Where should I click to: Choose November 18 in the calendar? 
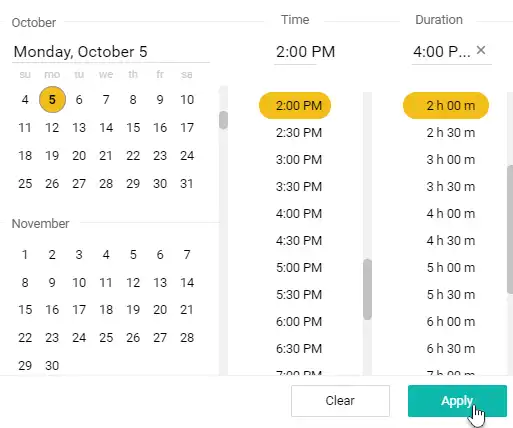point(106,309)
